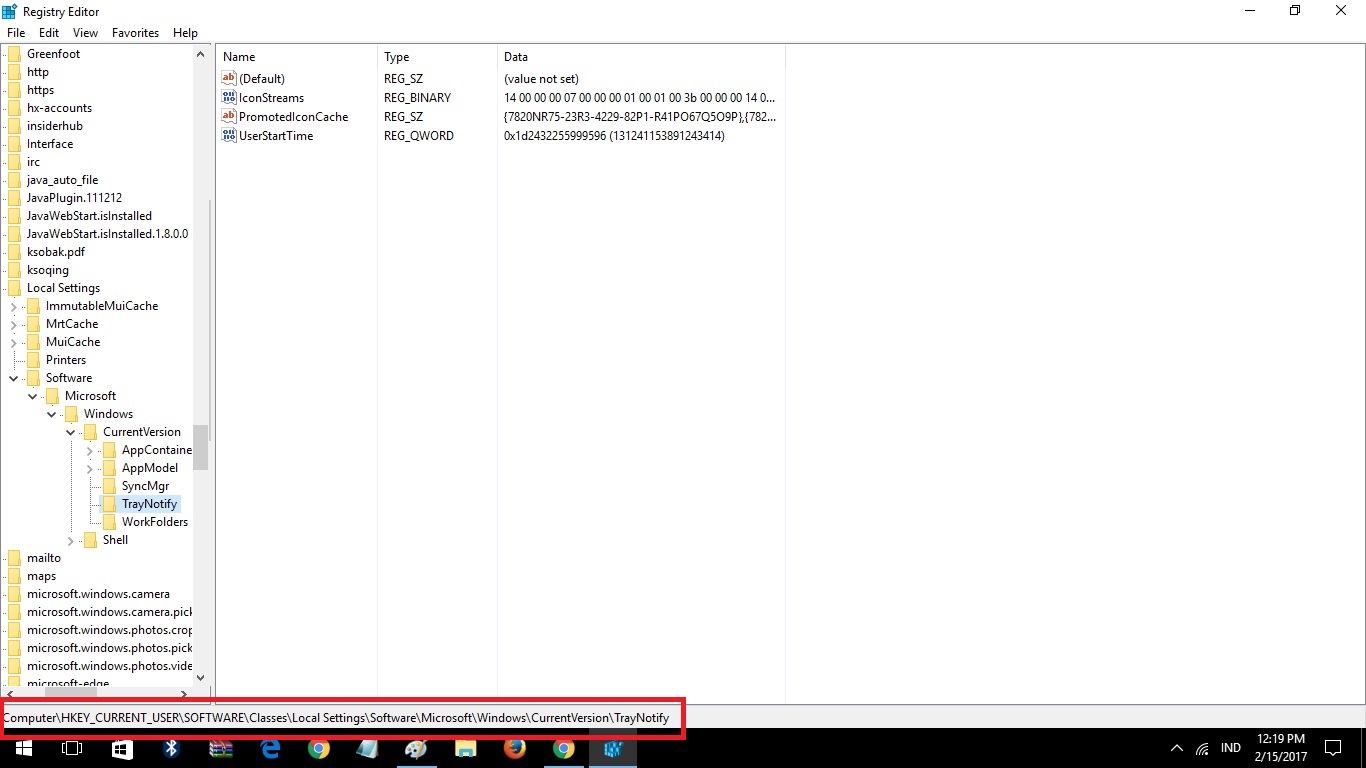Click the Local Settings folder icon
Viewport: 1366px width, 768px height.
coord(14,288)
